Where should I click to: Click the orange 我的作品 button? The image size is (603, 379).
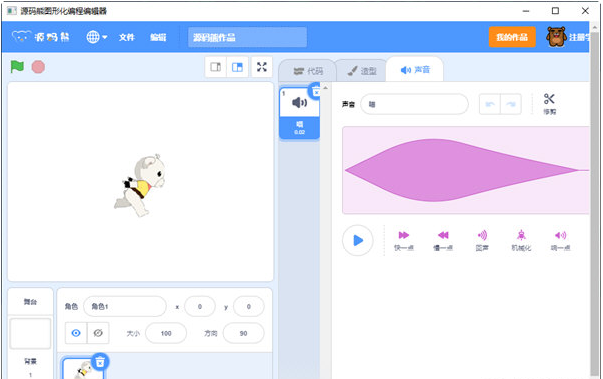point(512,37)
